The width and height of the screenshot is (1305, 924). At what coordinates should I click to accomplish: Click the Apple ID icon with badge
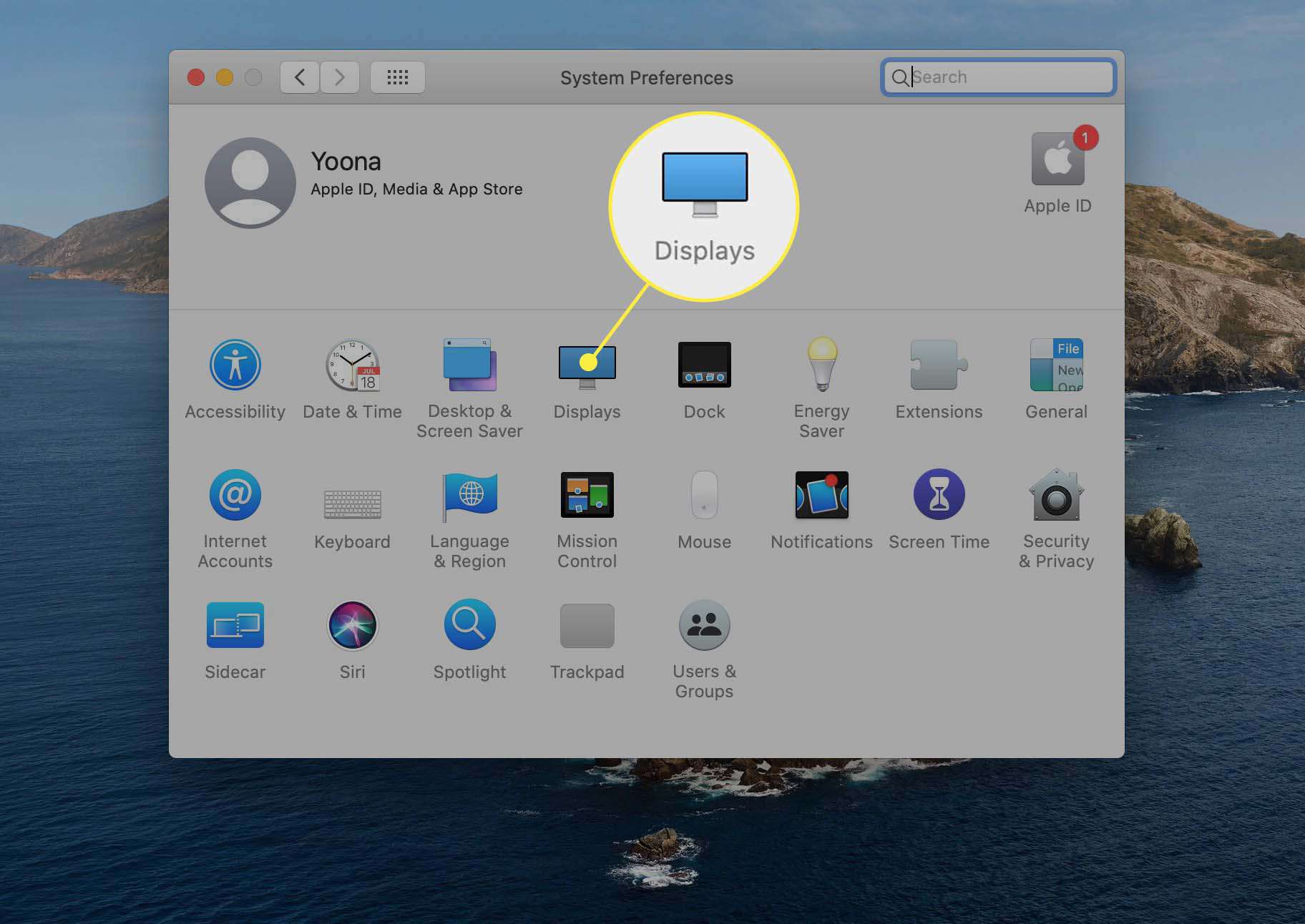[1057, 160]
